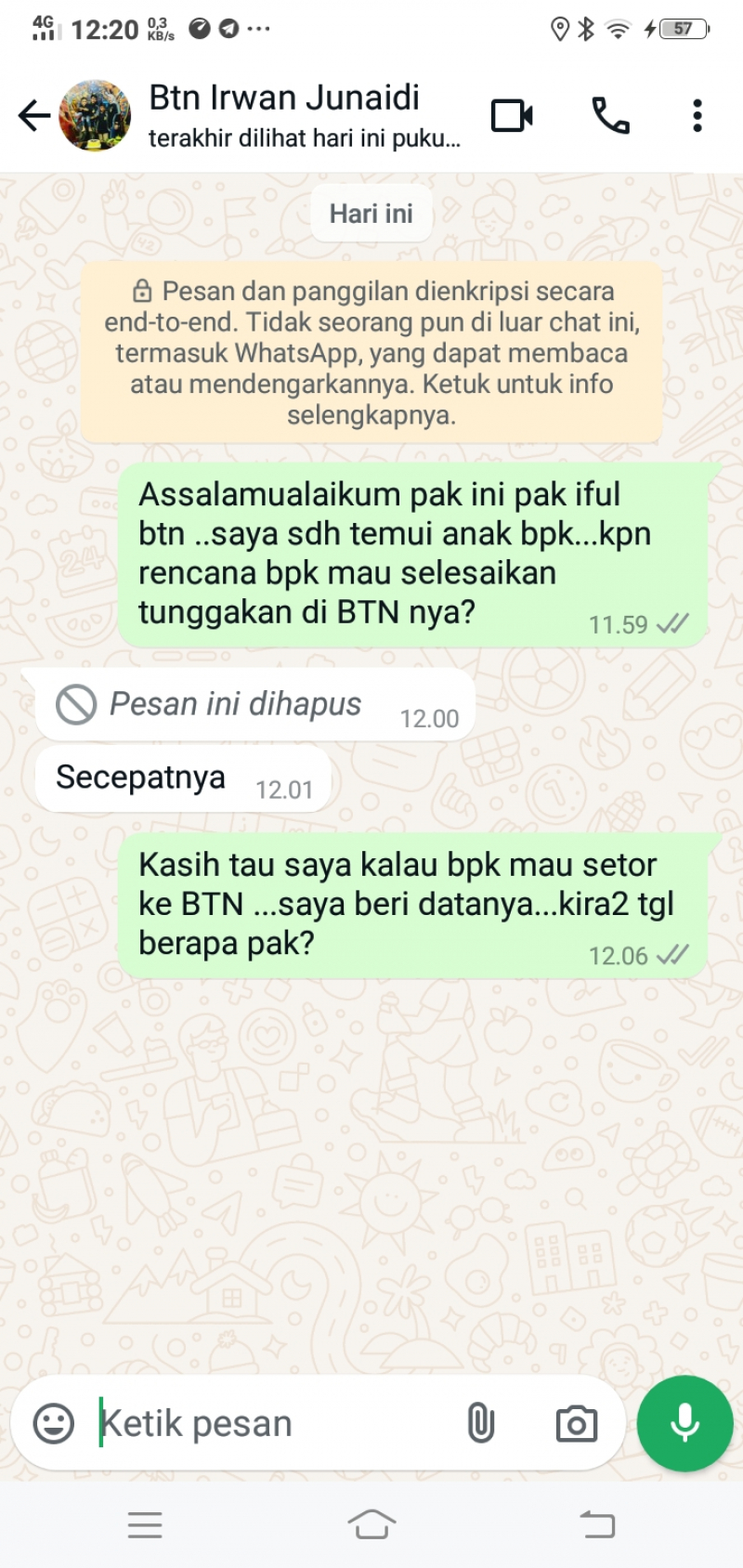743x1568 pixels.
Task: Open Btn Irwan Junaidi contact info
Action: point(305,116)
